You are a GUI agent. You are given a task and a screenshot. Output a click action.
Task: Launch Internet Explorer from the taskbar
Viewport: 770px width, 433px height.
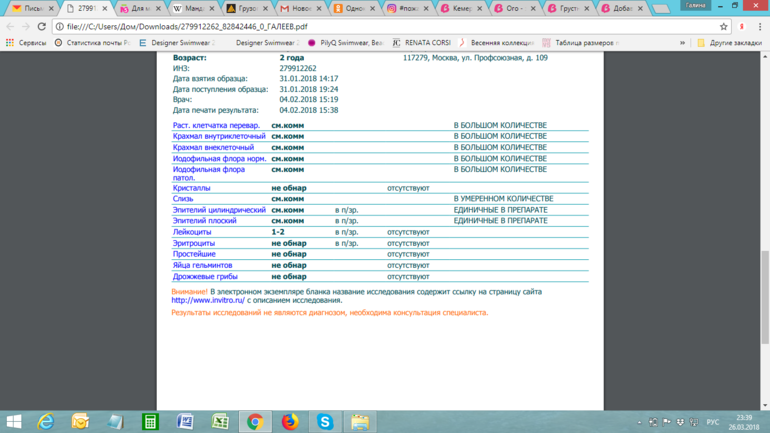tap(46, 422)
